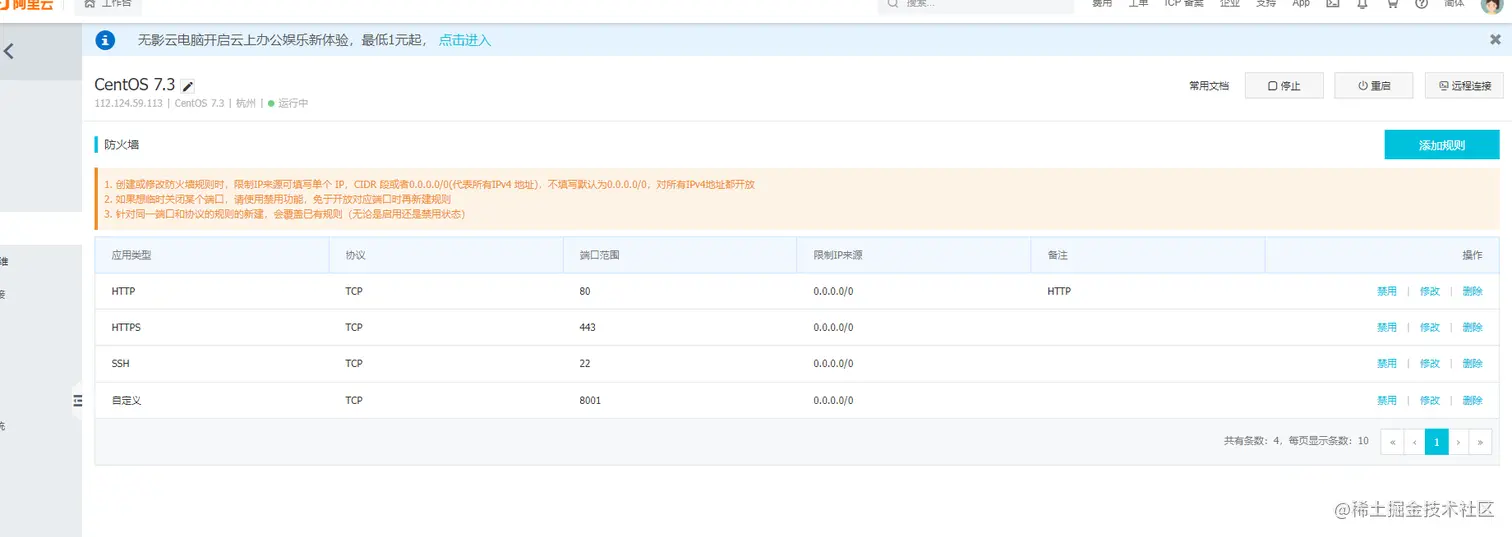Open the App menu item
Image resolution: width=1512 pixels, height=537 pixels.
point(1301,4)
